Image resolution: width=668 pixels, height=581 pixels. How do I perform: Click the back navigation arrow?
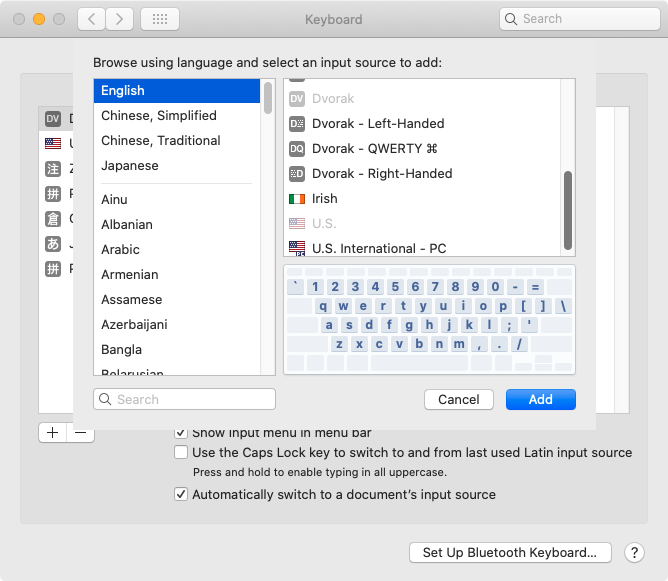[91, 19]
